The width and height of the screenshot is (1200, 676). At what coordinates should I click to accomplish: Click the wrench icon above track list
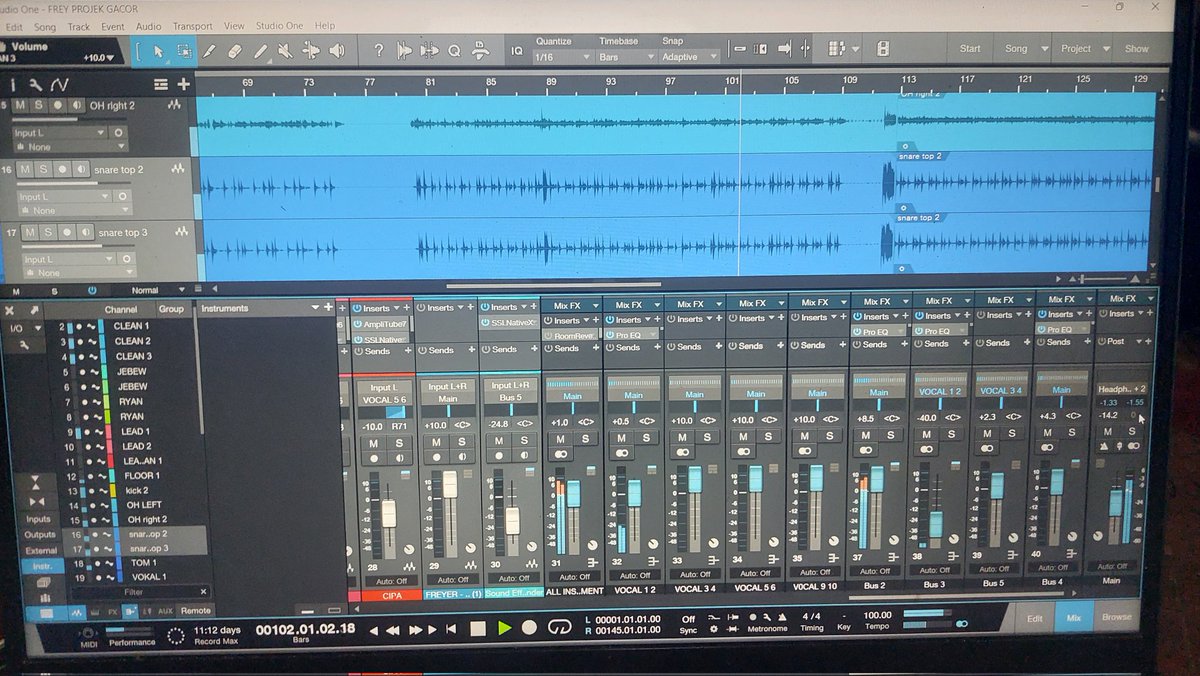(36, 84)
